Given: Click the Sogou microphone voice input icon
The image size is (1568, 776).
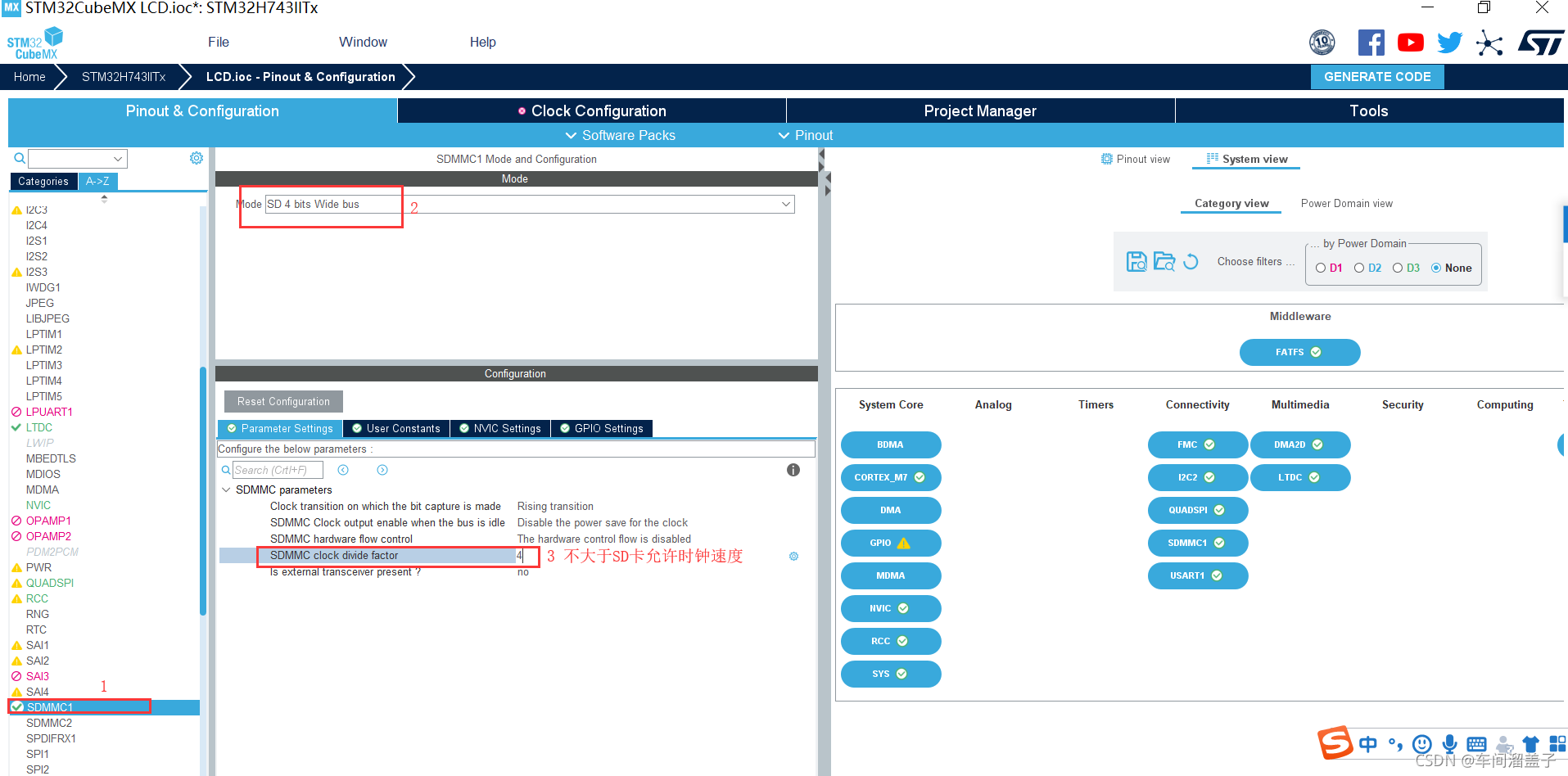Looking at the screenshot, I should pos(1449,743).
